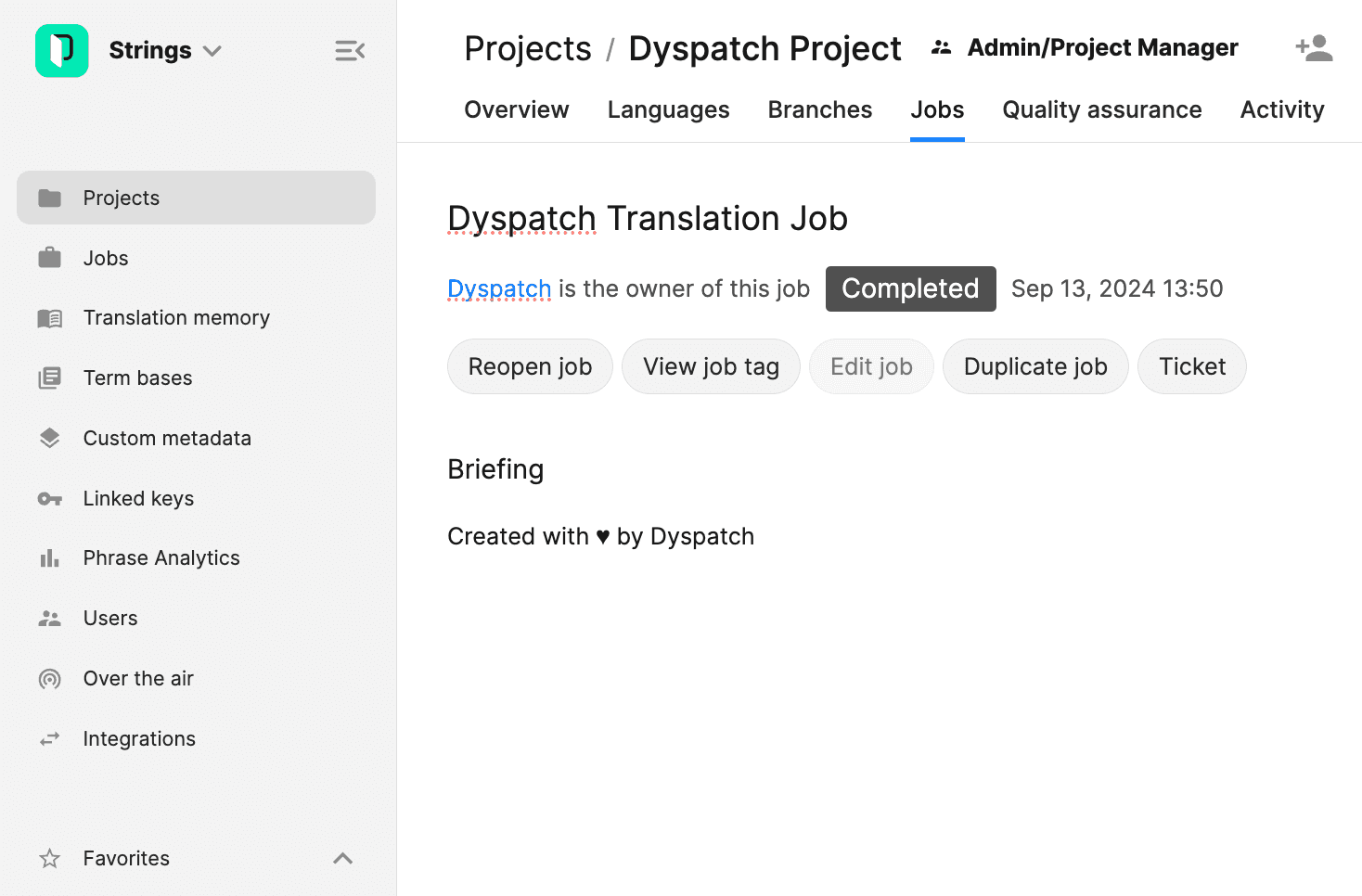Screen dimensions: 1362x896
Task: Switch to the Quality assurance tab
Action: pyautogui.click(x=1101, y=109)
